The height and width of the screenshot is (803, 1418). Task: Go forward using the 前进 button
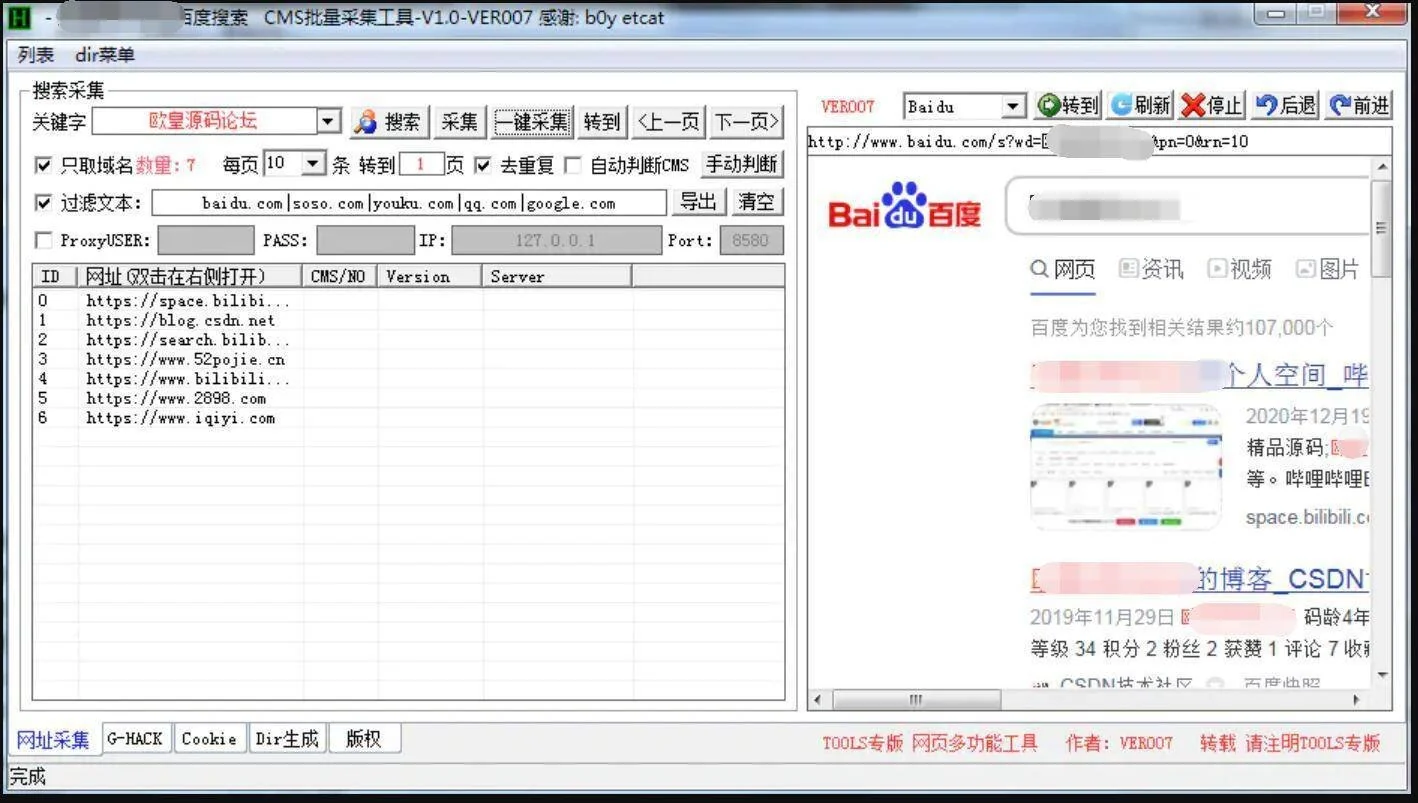click(1359, 105)
